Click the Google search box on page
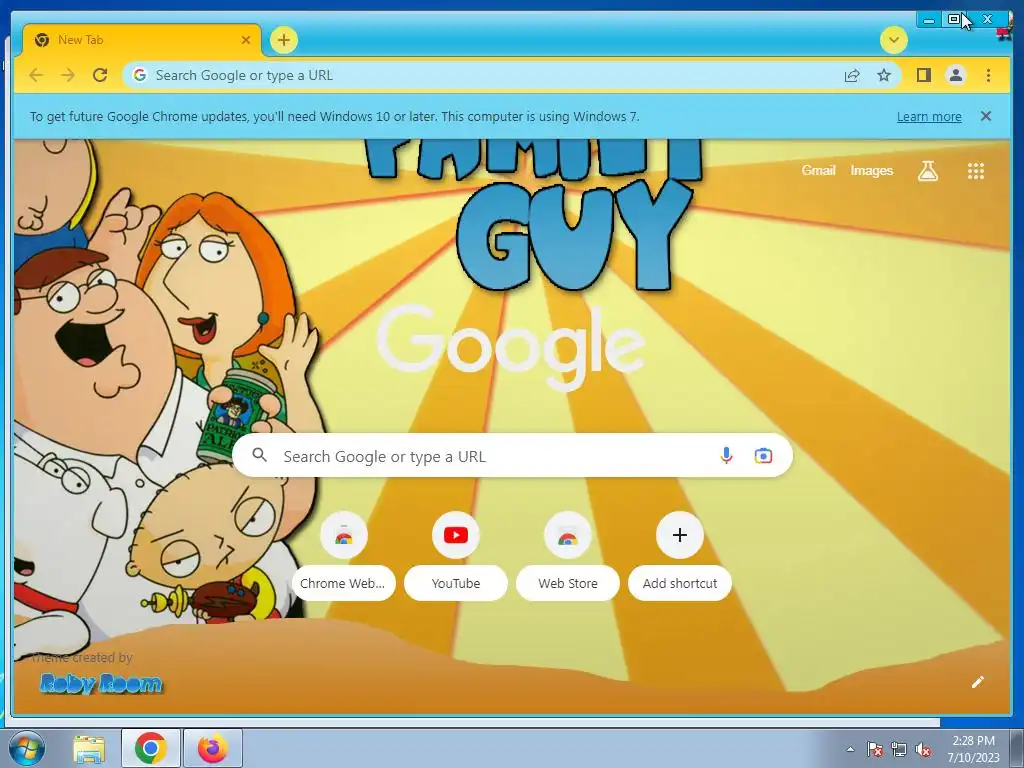Image resolution: width=1024 pixels, height=768 pixels. coord(512,456)
